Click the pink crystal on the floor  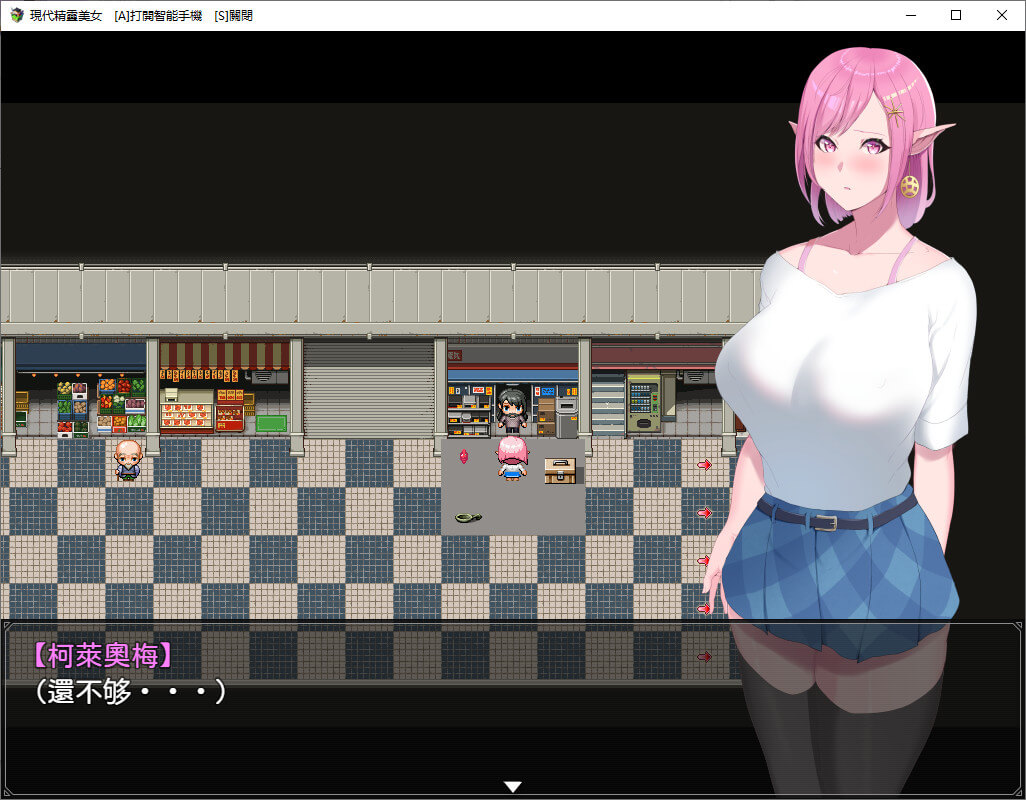464,456
